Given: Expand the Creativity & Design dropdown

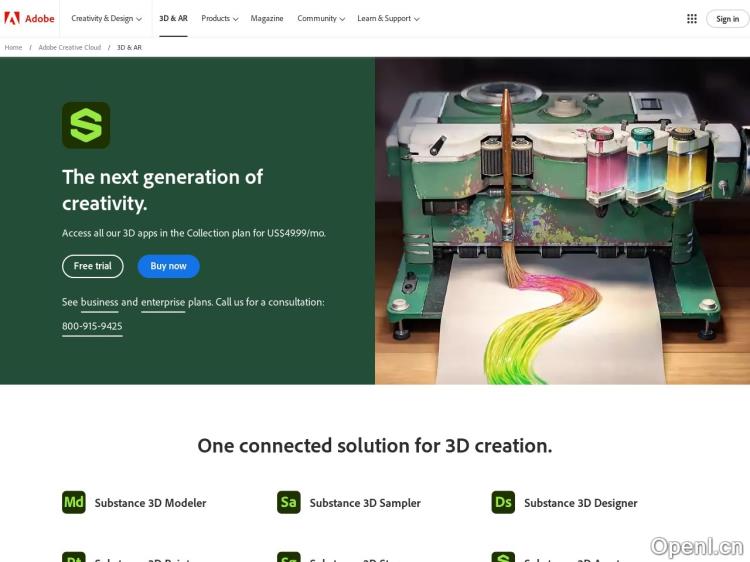Looking at the screenshot, I should pyautogui.click(x=106, y=18).
